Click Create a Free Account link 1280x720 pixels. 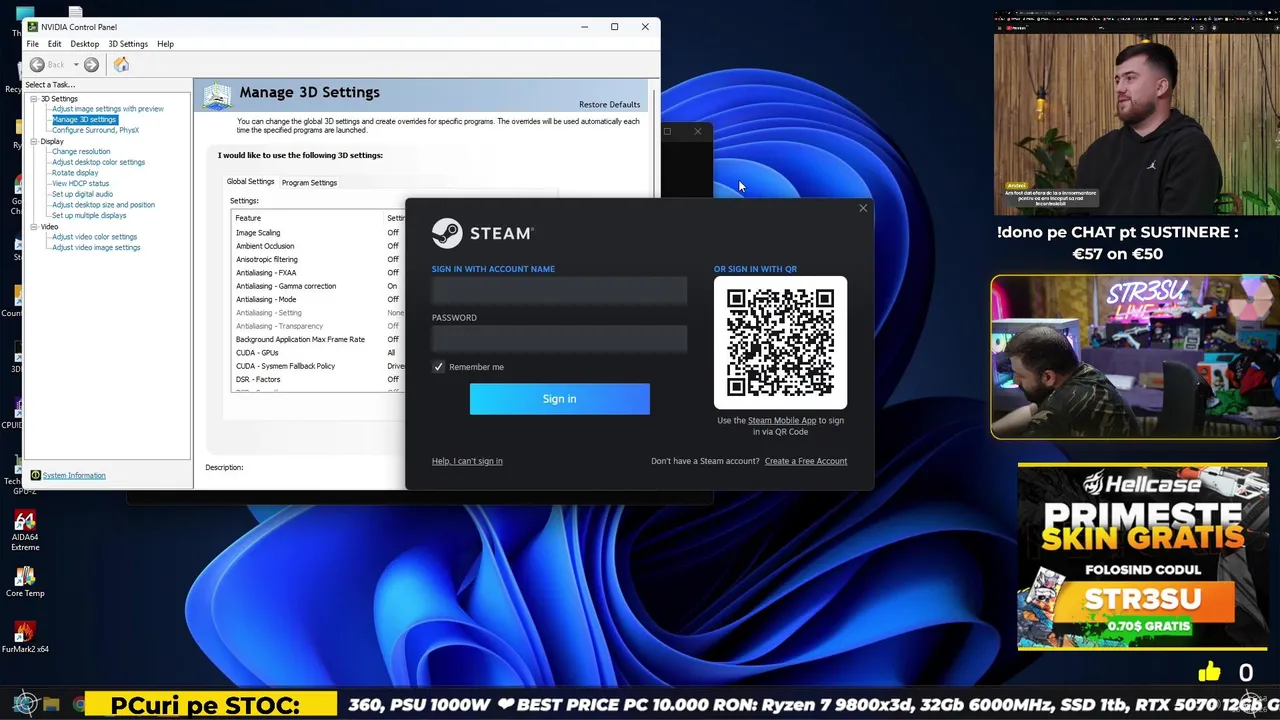pyautogui.click(x=805, y=461)
